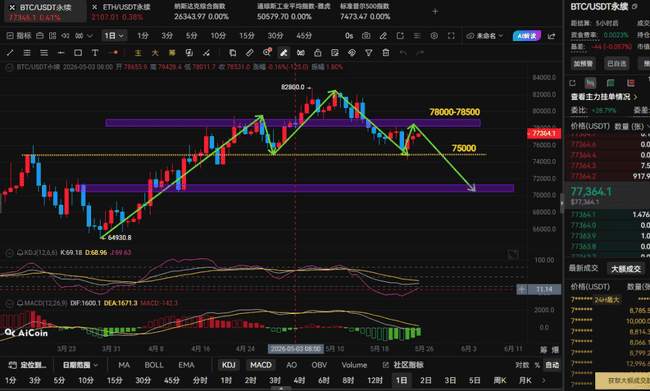Image resolution: width=650 pixels, height=391 pixels.
Task: Collapse the MACD indicator pane header
Action: [x=9, y=304]
